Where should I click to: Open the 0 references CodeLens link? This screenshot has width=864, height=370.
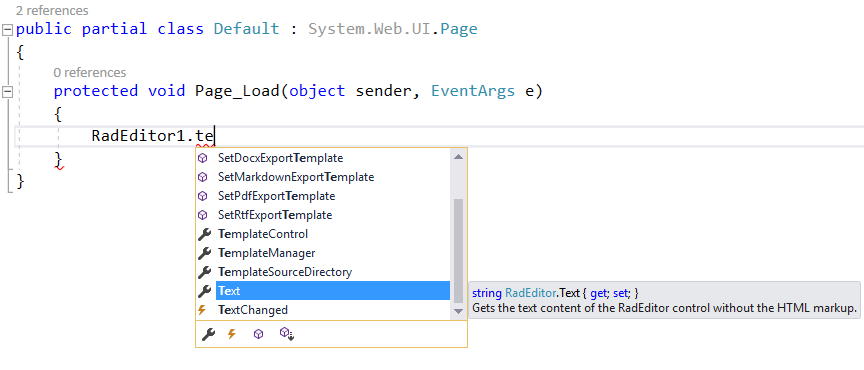click(90, 73)
